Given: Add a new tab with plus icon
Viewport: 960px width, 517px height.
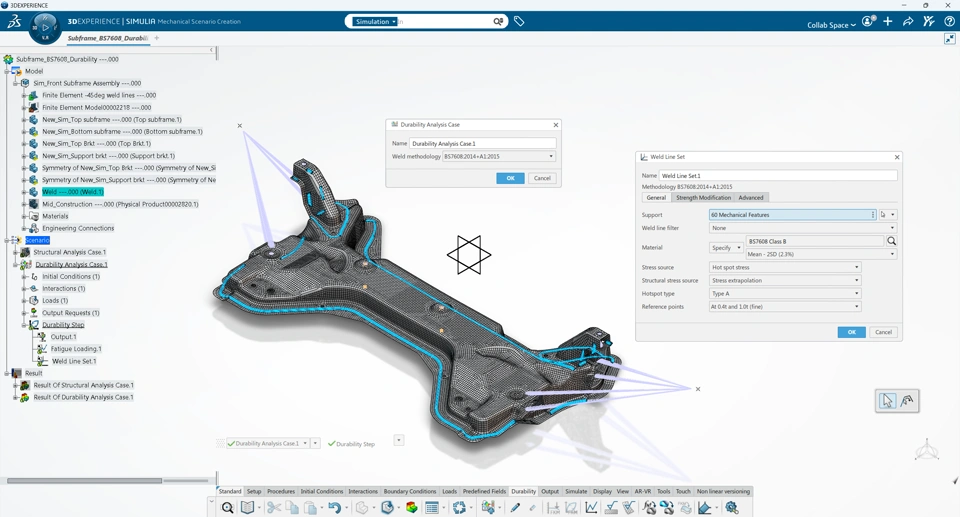Looking at the screenshot, I should click(x=157, y=38).
